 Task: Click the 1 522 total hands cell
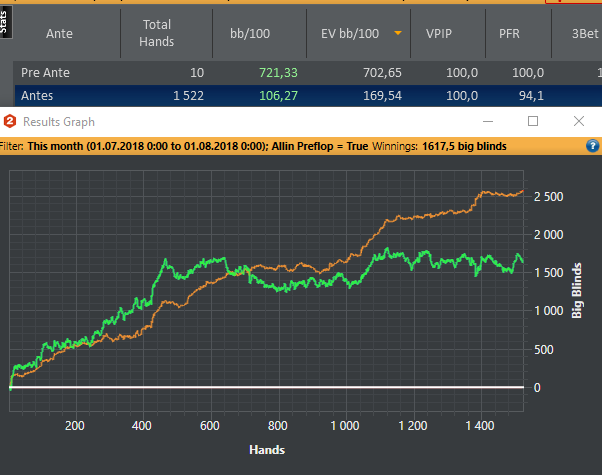pyautogui.click(x=188, y=96)
